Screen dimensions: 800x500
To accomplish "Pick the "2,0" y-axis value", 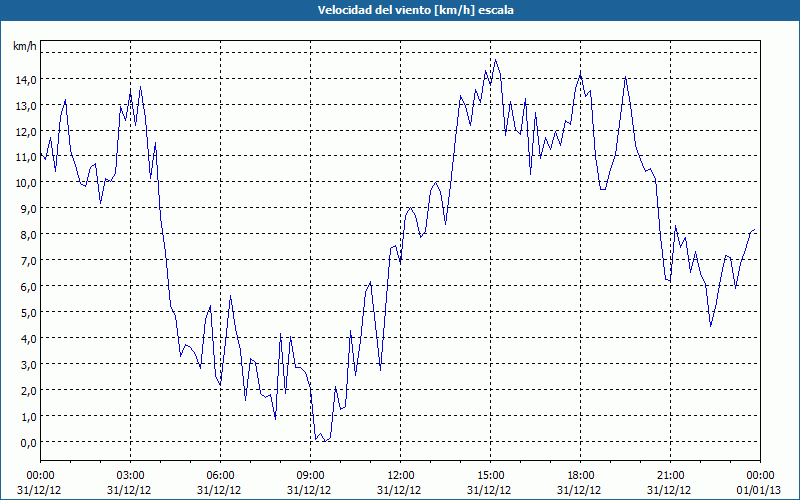I will pyautogui.click(x=28, y=390).
